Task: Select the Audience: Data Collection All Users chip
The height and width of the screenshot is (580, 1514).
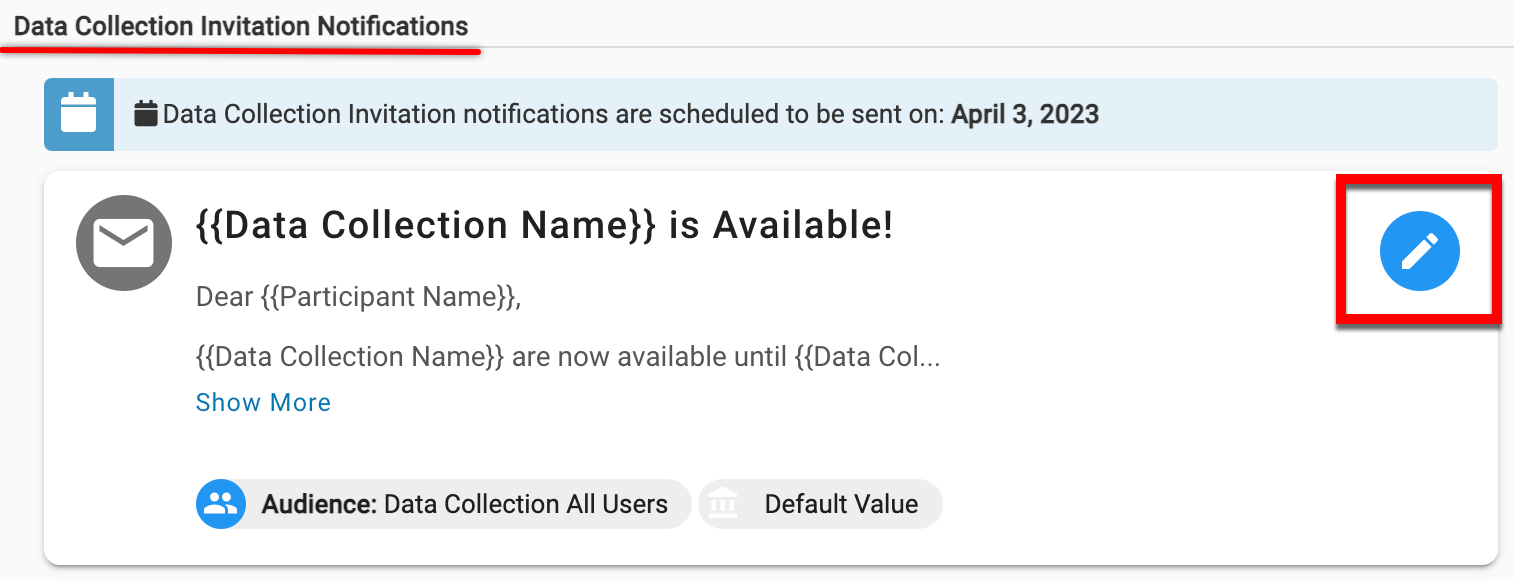Action: point(444,504)
